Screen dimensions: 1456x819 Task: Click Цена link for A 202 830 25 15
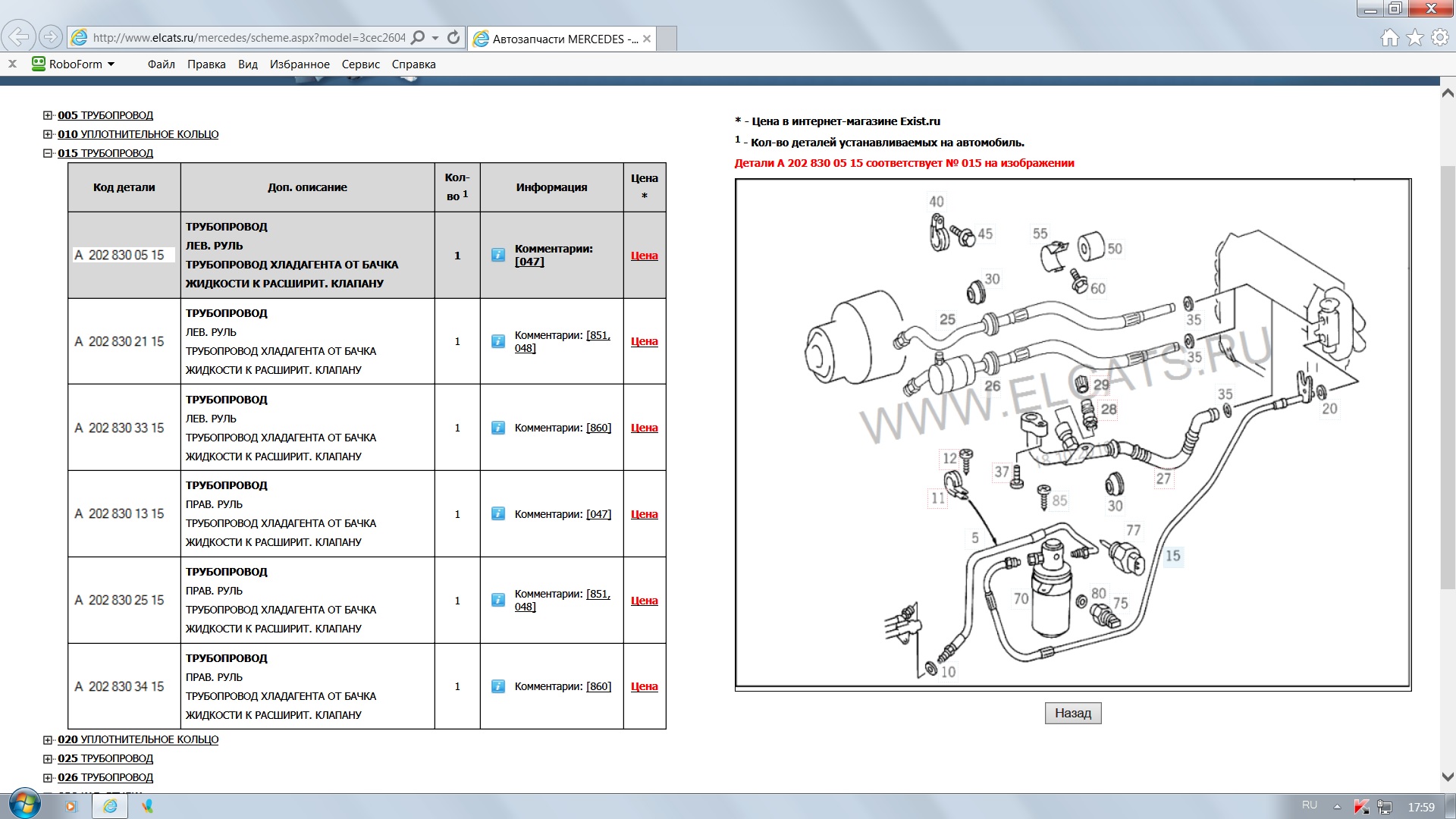pos(645,601)
